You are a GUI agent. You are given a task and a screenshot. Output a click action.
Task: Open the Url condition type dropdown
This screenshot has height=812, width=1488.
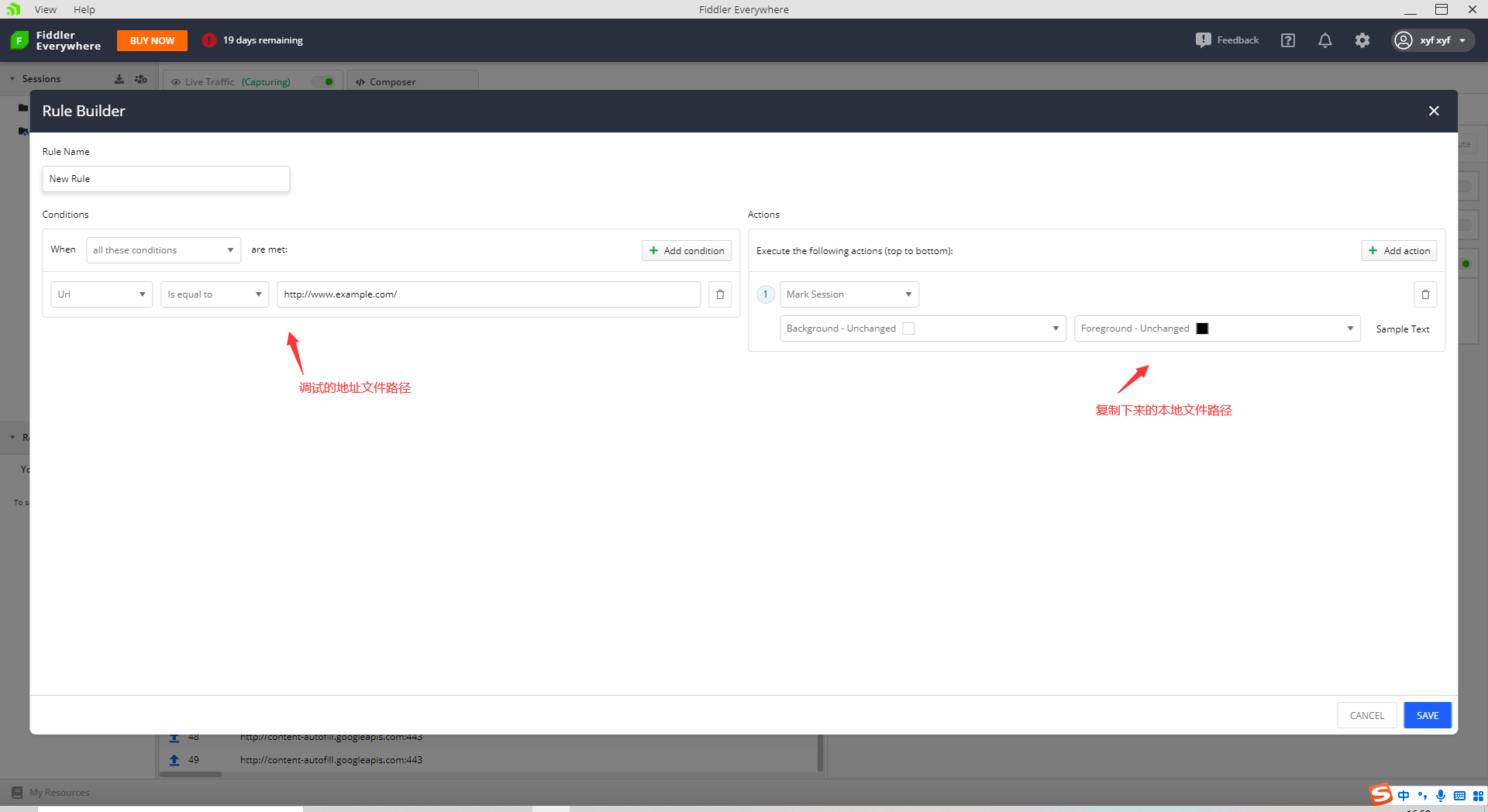pos(102,294)
